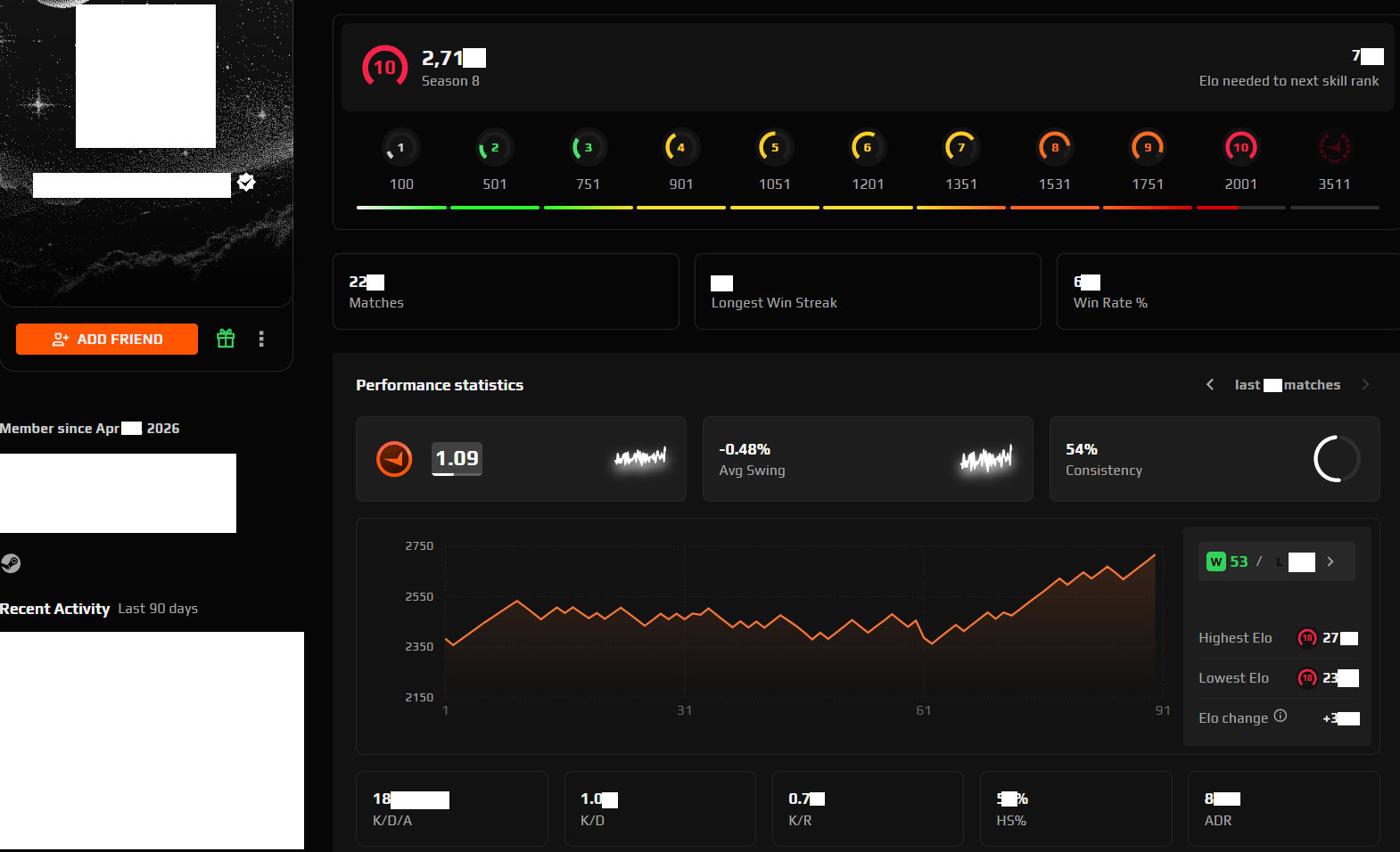
Task: Click the verified badge next to username
Action: pyautogui.click(x=247, y=183)
